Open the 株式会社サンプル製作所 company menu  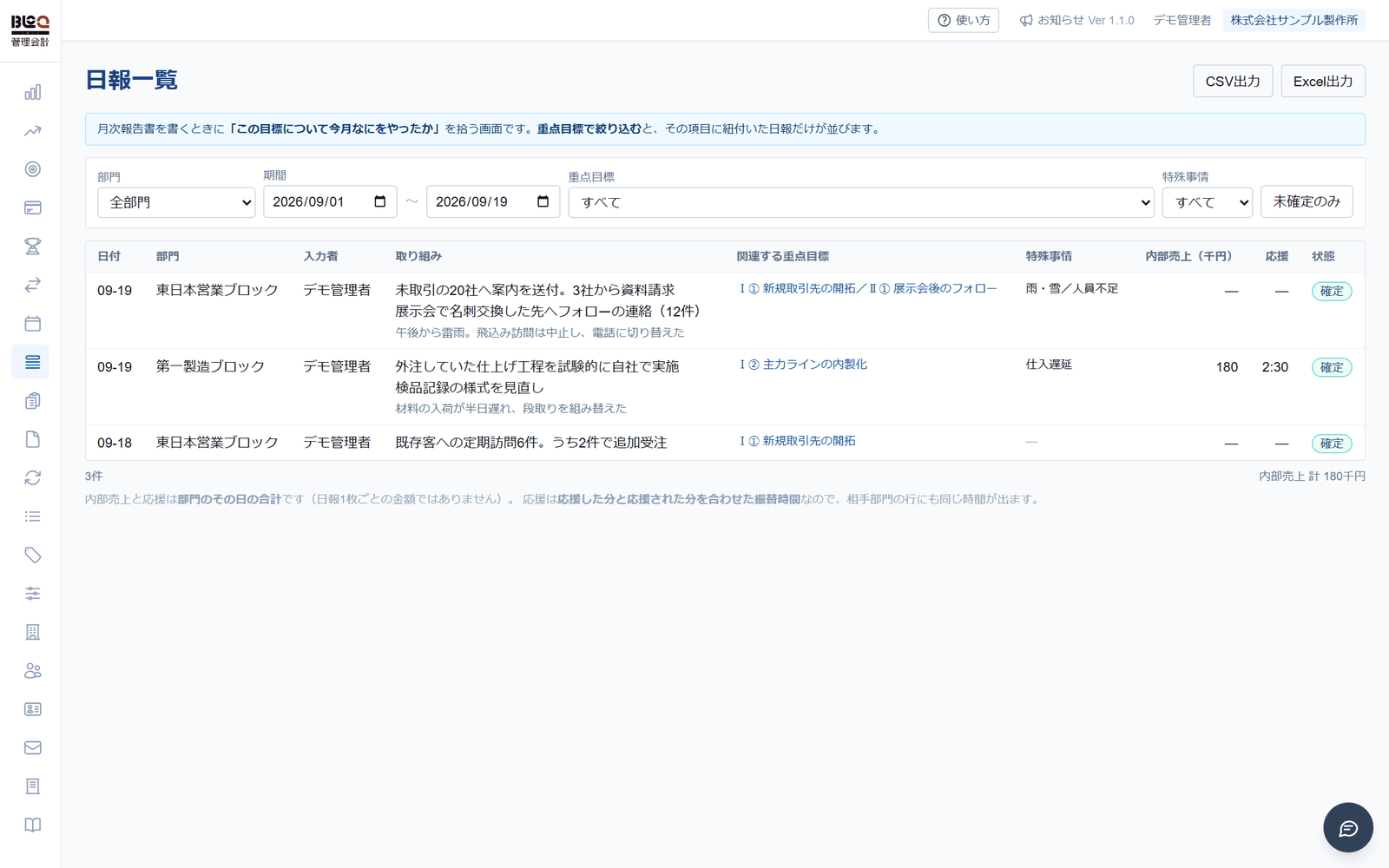click(x=1294, y=20)
